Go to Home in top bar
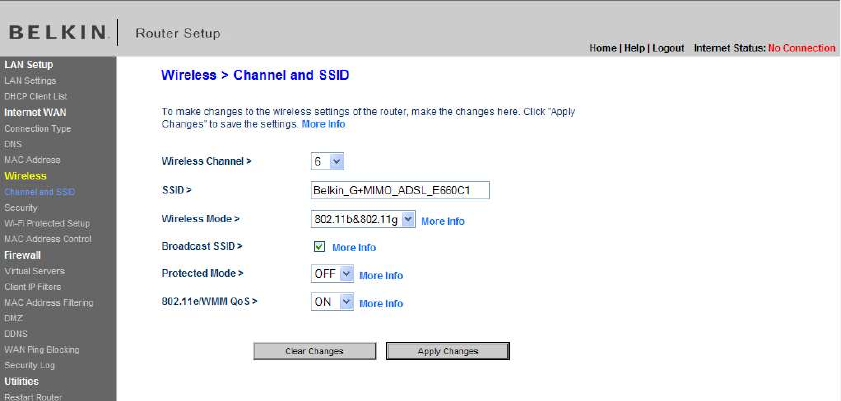Viewport: 841px width, 401px height. (603, 48)
